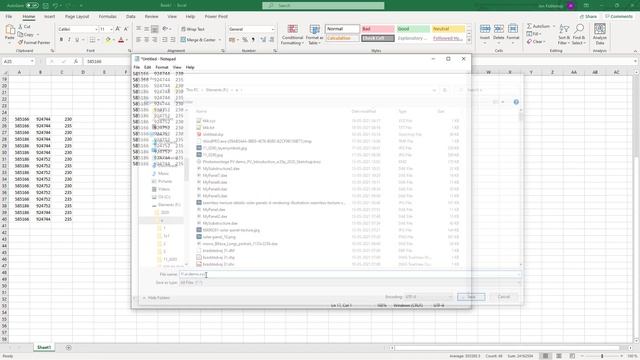Click the Insert Function fx icon
The image size is (640, 360).
(76, 61)
